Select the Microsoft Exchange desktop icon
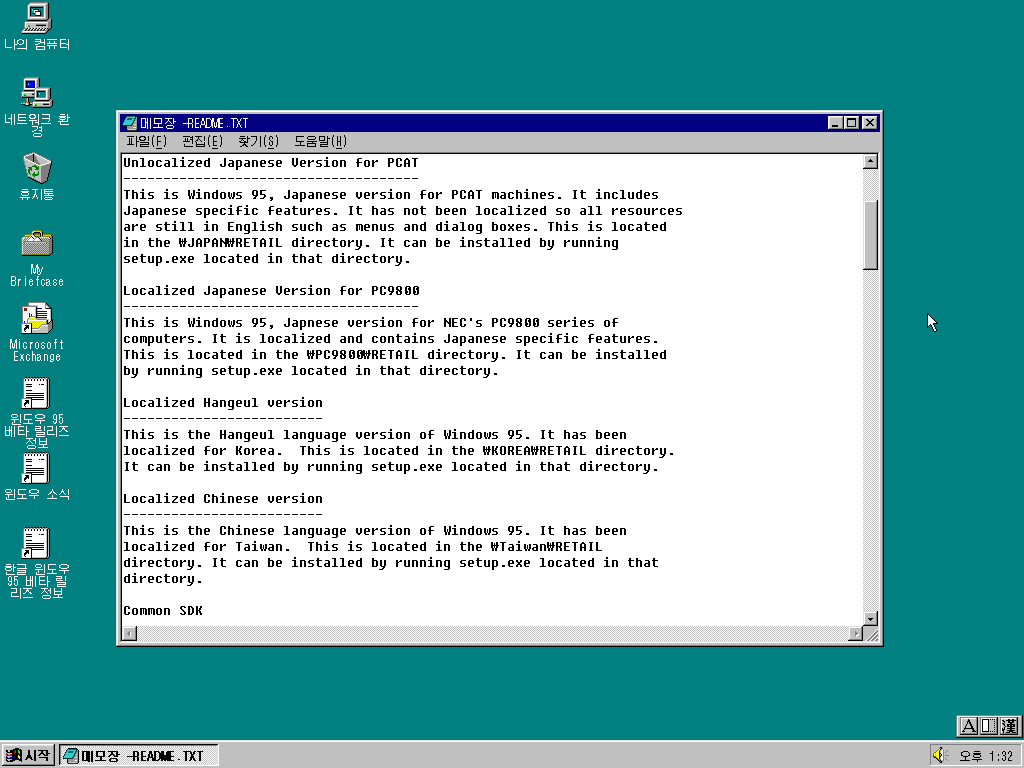This screenshot has width=1024, height=768. [37, 332]
